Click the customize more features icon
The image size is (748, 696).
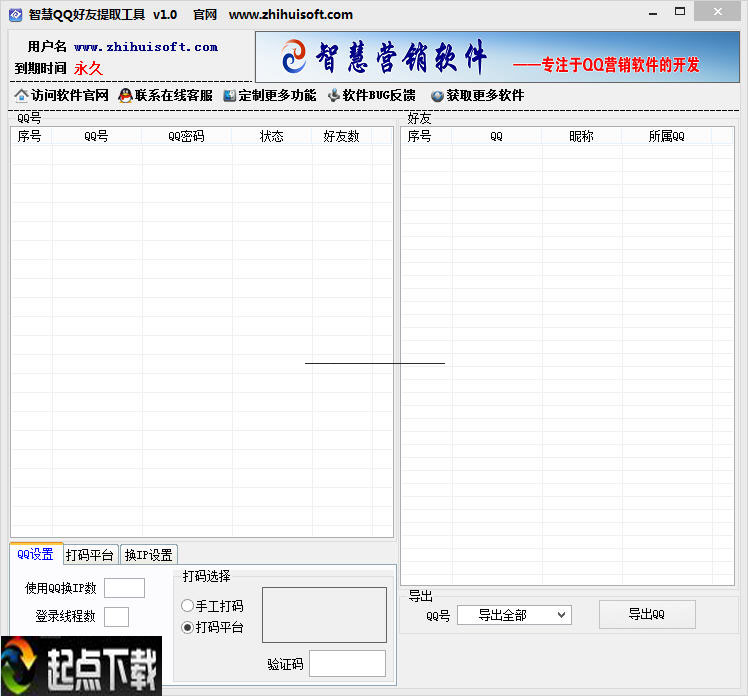coord(229,96)
